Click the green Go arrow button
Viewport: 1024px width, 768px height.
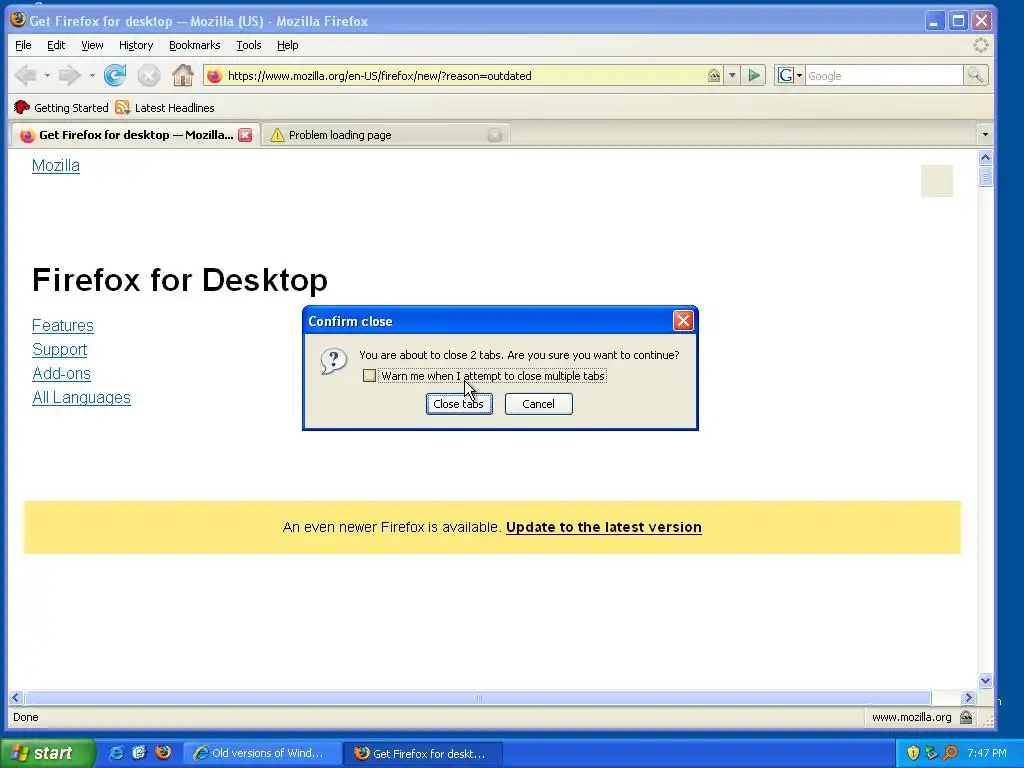754,76
